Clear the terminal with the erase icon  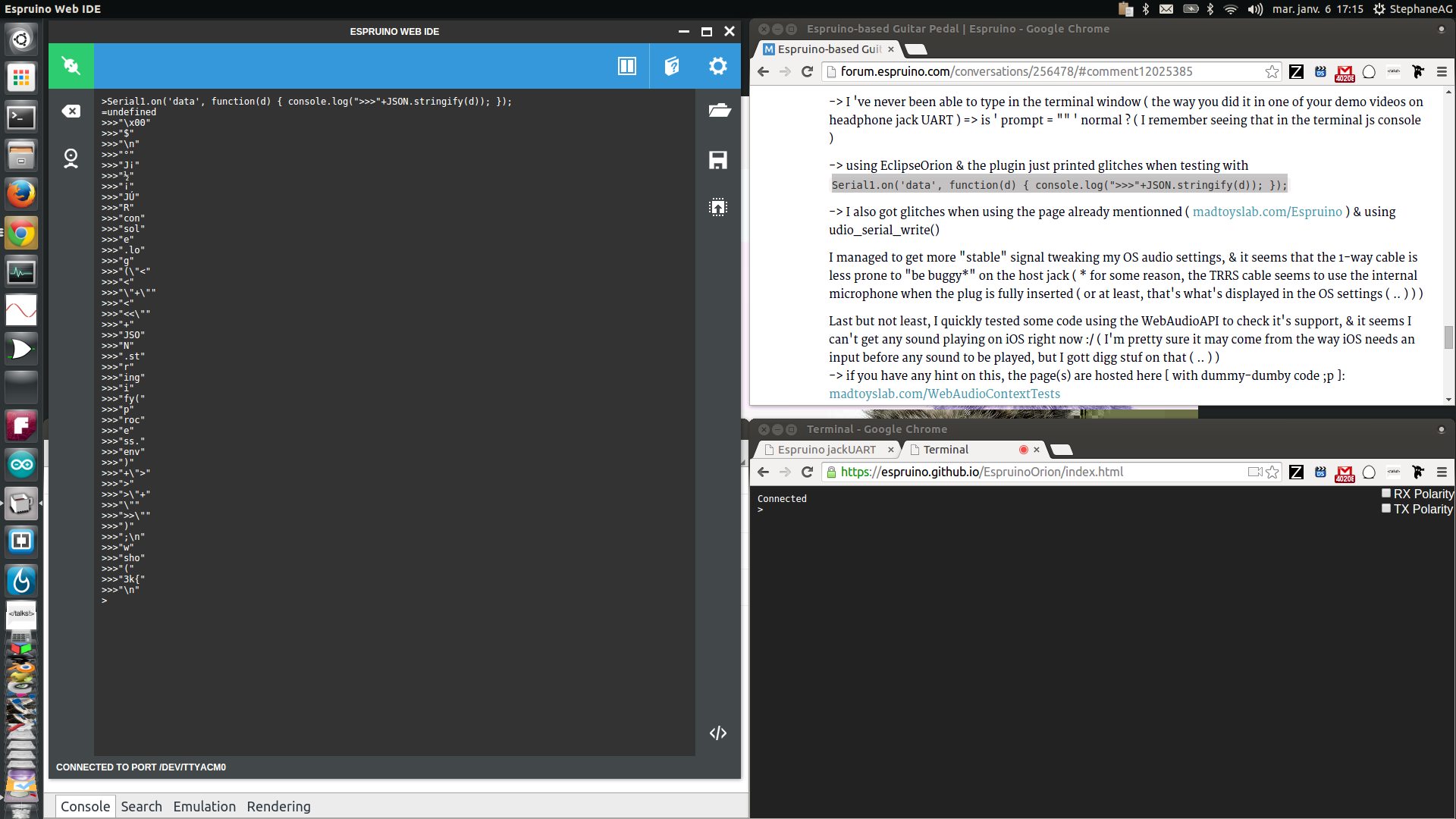tap(71, 111)
